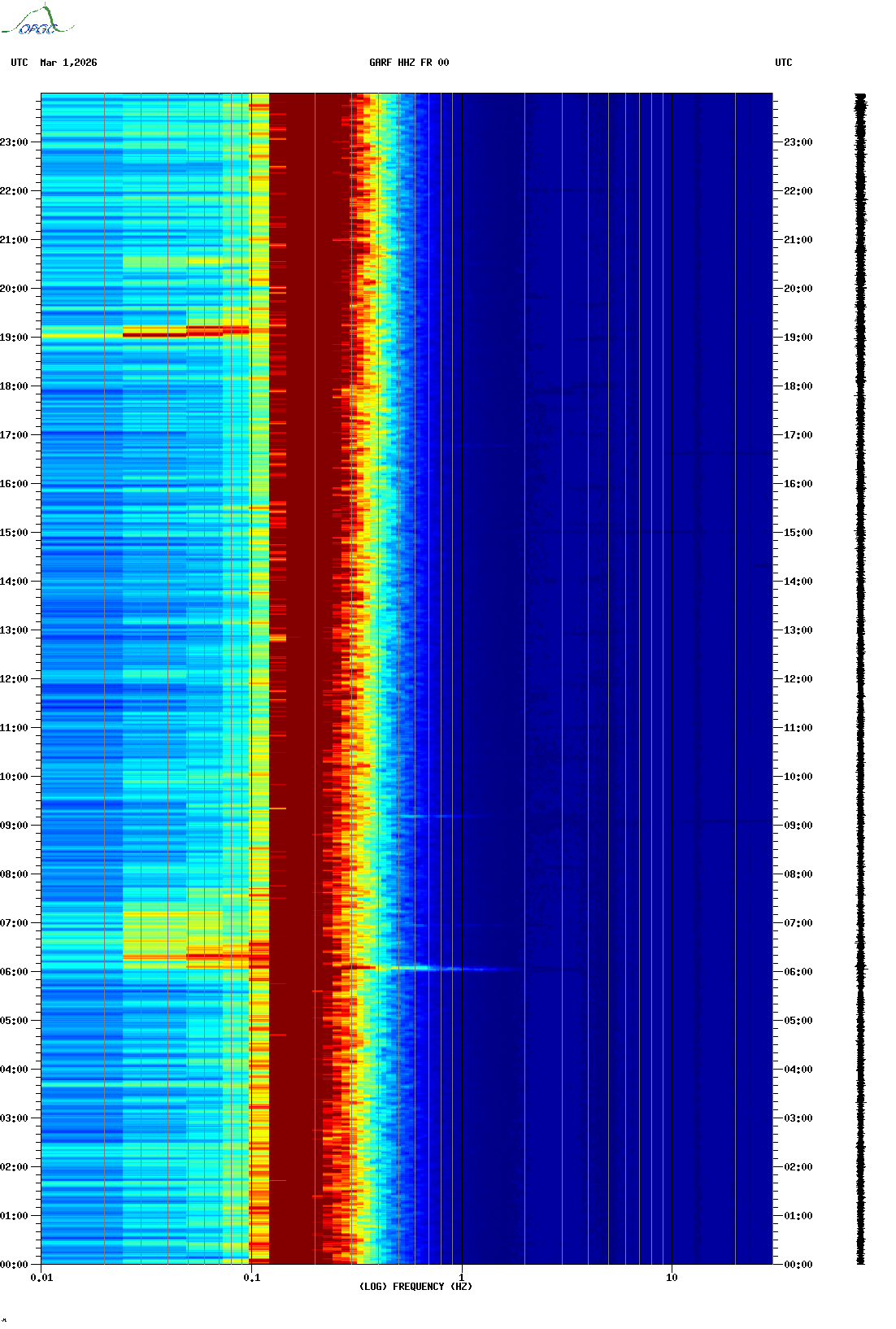Click the 19:00 label on left time axis
The height and width of the screenshot is (1329, 896).
(x=14, y=337)
